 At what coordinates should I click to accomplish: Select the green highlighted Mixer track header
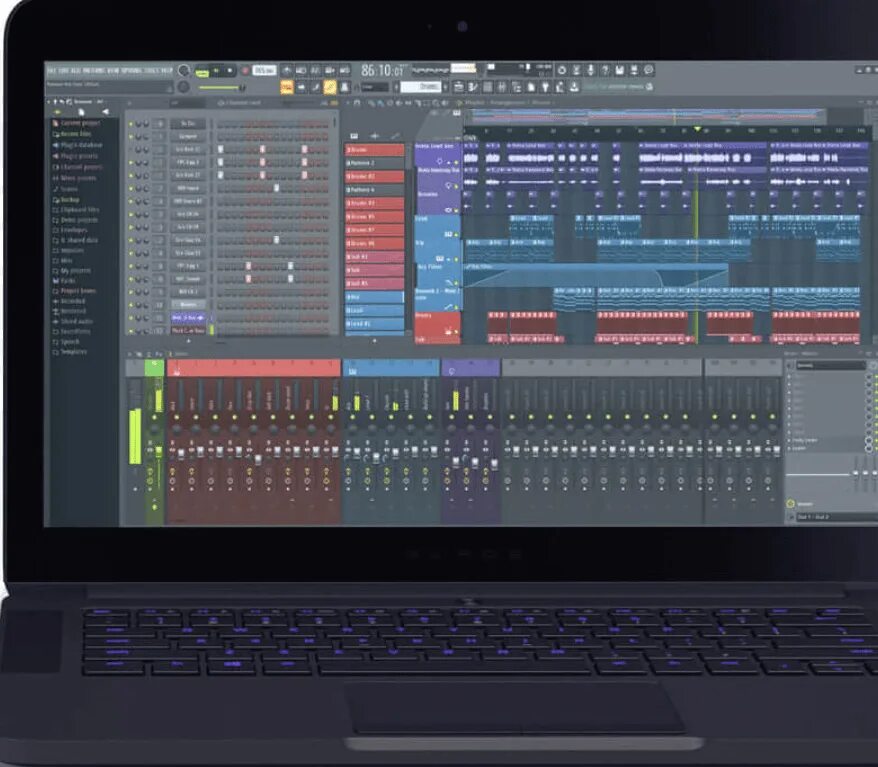154,368
